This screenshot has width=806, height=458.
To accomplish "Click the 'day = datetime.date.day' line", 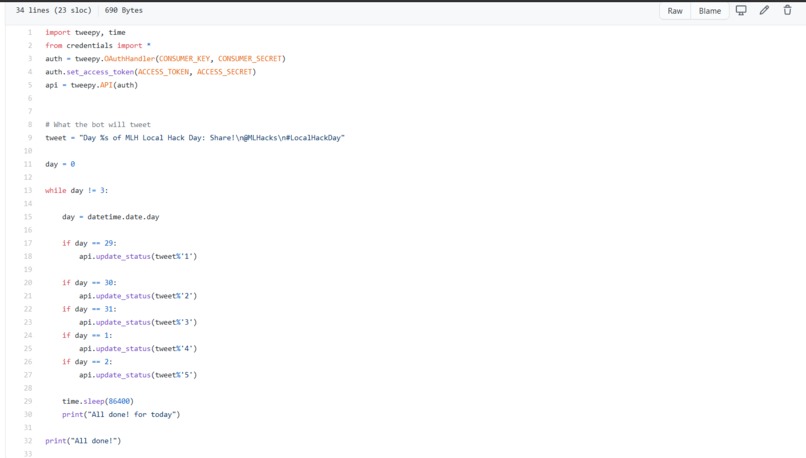I will (x=111, y=217).
